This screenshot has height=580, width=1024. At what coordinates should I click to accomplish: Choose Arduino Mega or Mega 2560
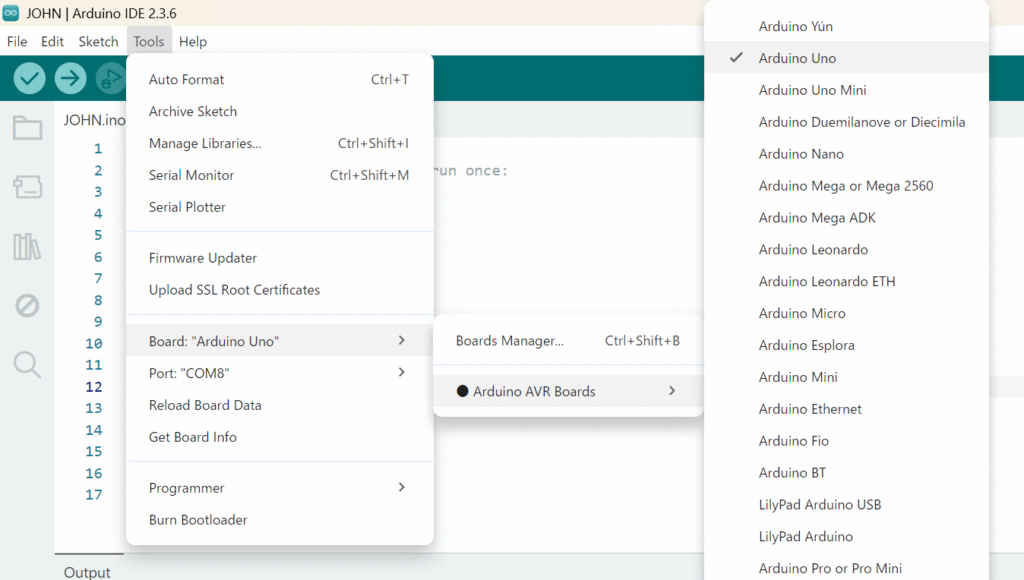(x=846, y=186)
